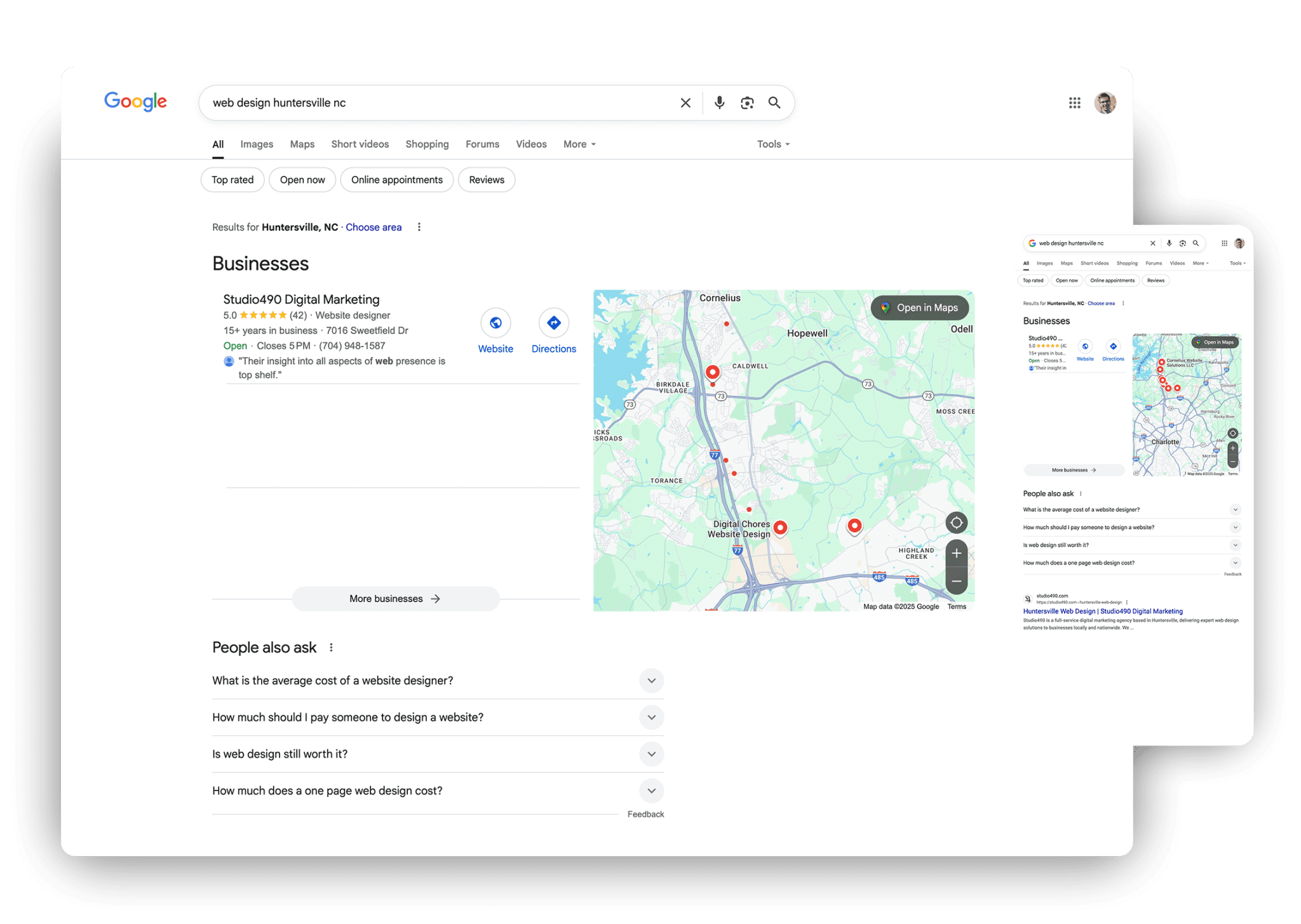Viewport: 1301px width, 924px height.
Task: Toggle the Top rated filter chip, large window
Action: click(x=233, y=180)
